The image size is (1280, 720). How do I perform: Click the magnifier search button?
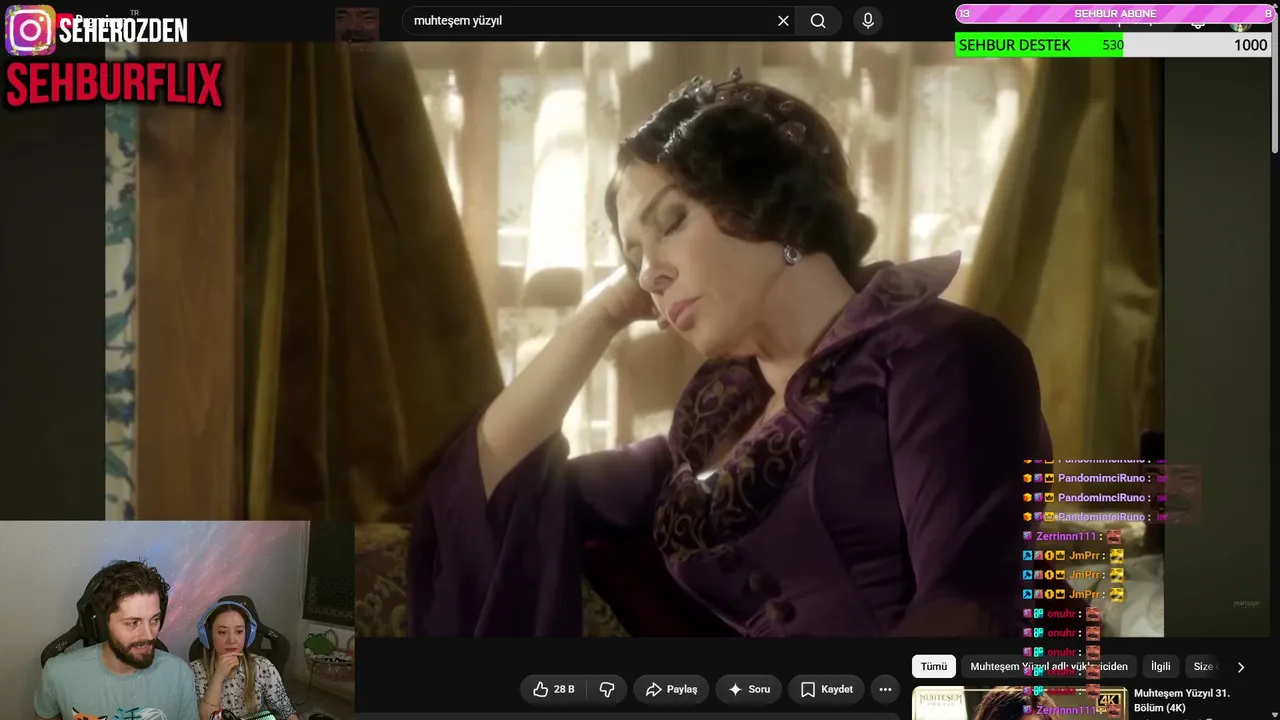(x=818, y=21)
